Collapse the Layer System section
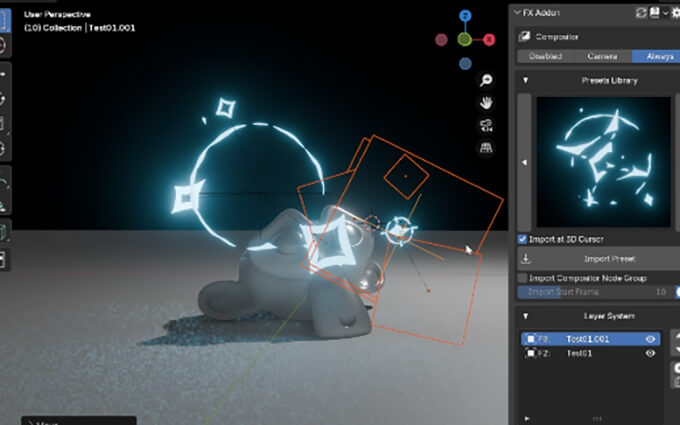 pyautogui.click(x=525, y=316)
